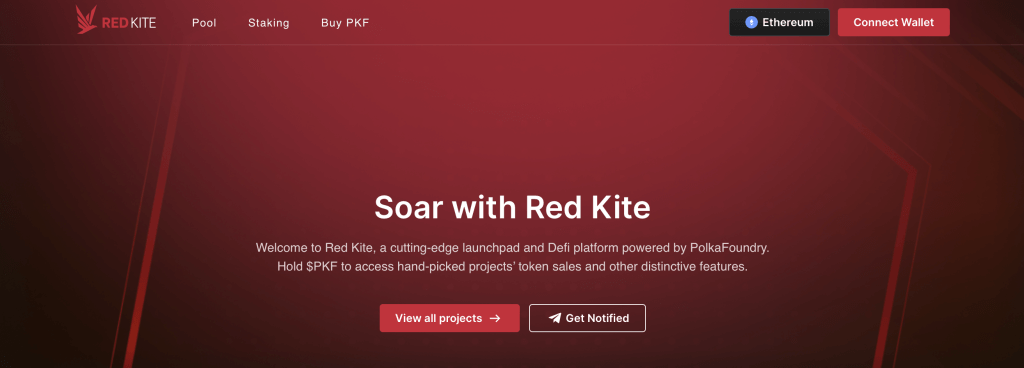Open the Ethereum network selector
The height and width of the screenshot is (368, 1024).
click(x=779, y=22)
